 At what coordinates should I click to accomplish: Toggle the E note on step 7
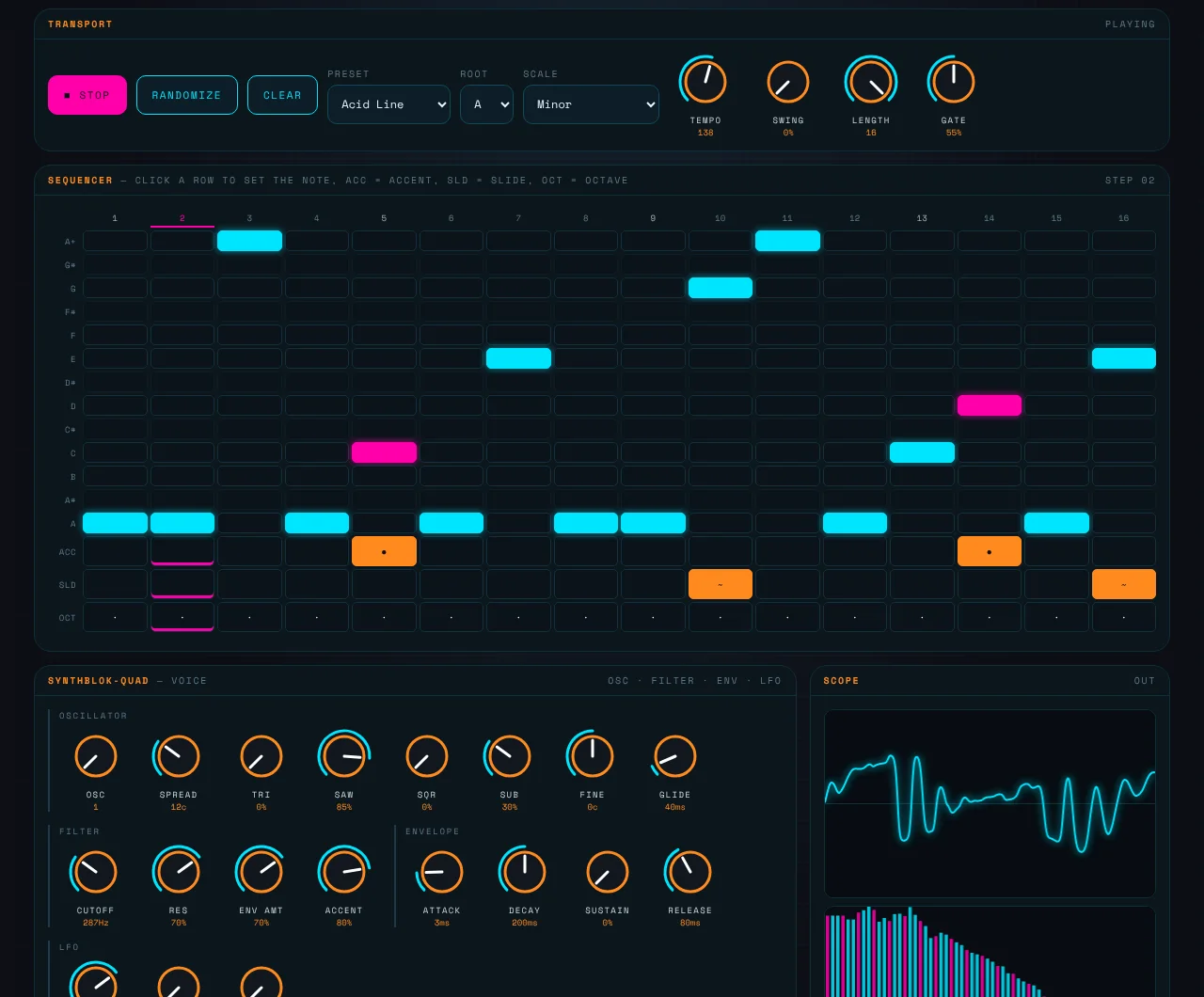(x=518, y=358)
